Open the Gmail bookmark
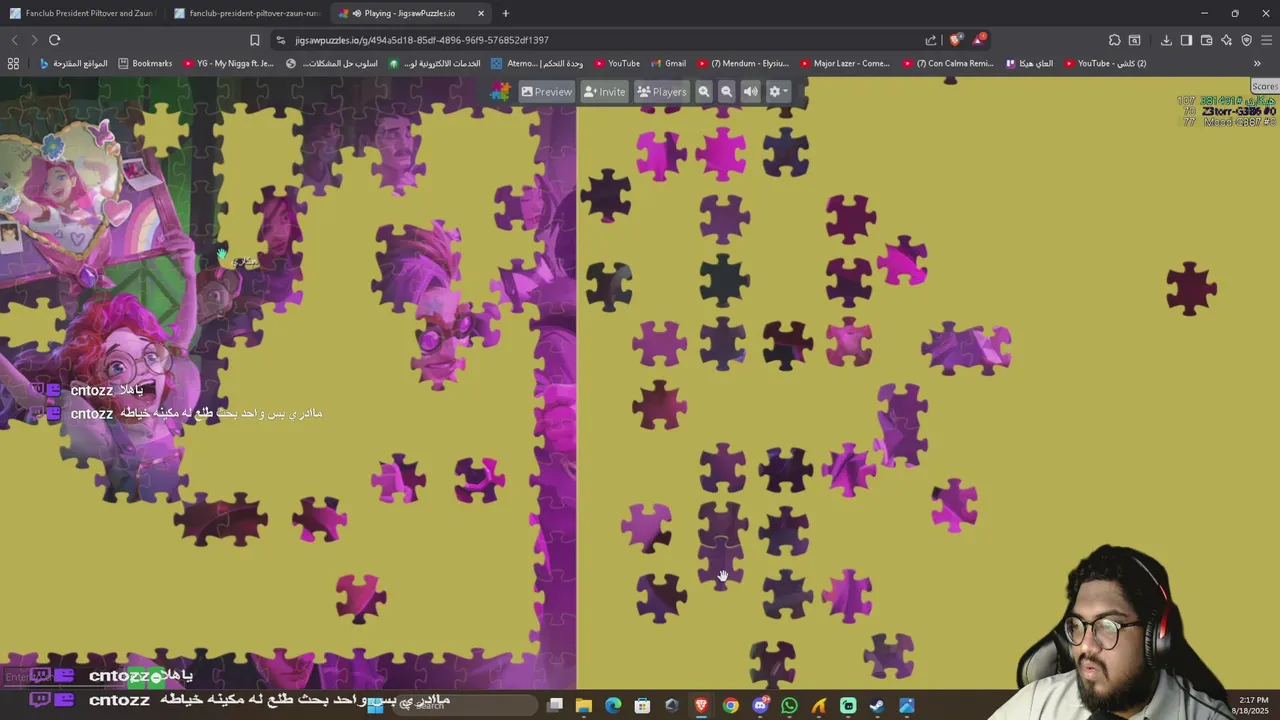 (x=668, y=63)
